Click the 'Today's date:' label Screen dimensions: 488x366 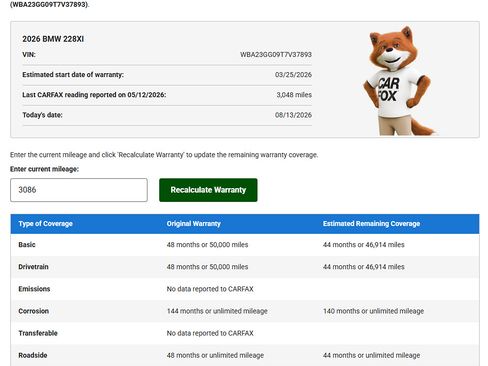tap(42, 115)
